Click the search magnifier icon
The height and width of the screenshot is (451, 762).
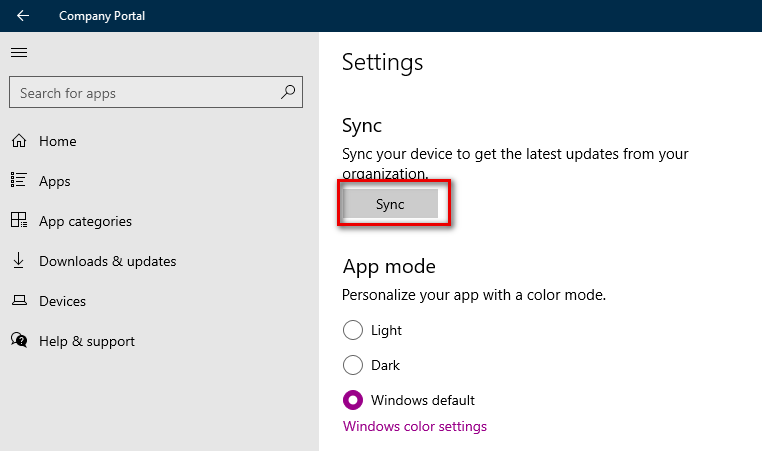(288, 93)
